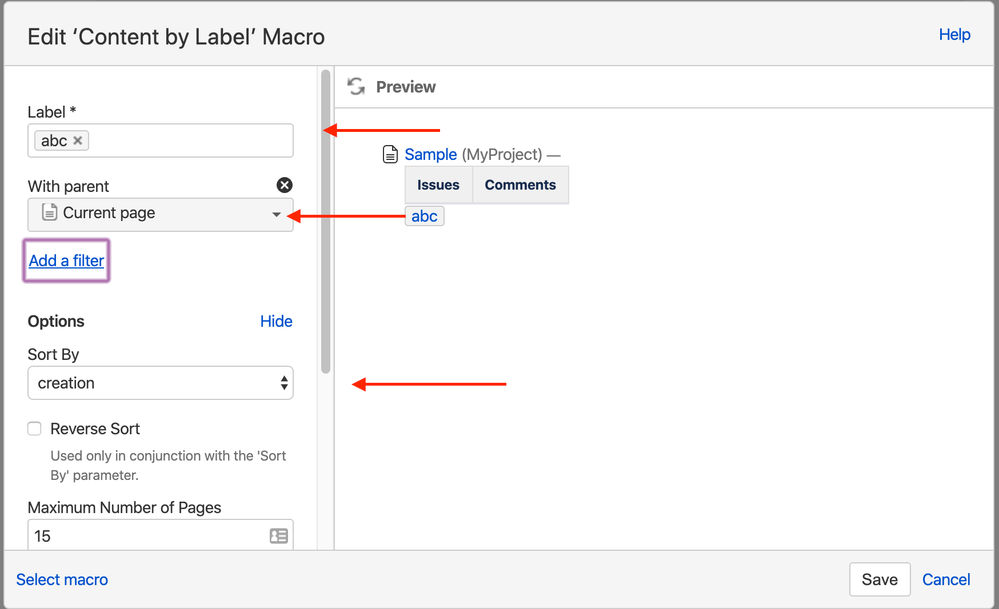The width and height of the screenshot is (999, 609).
Task: Click the Select macro link
Action: (62, 580)
